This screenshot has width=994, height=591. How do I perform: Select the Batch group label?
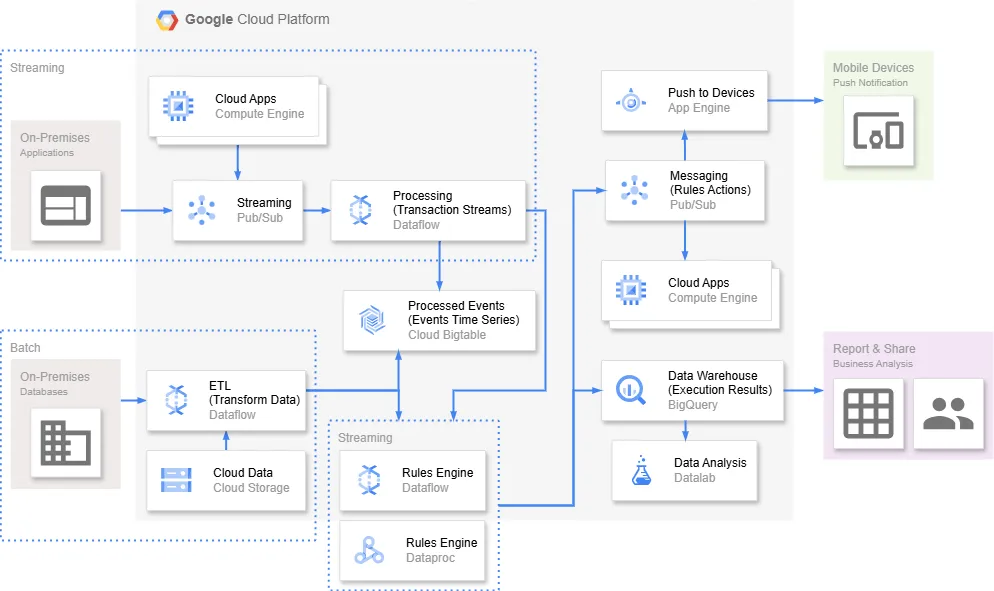click(25, 348)
